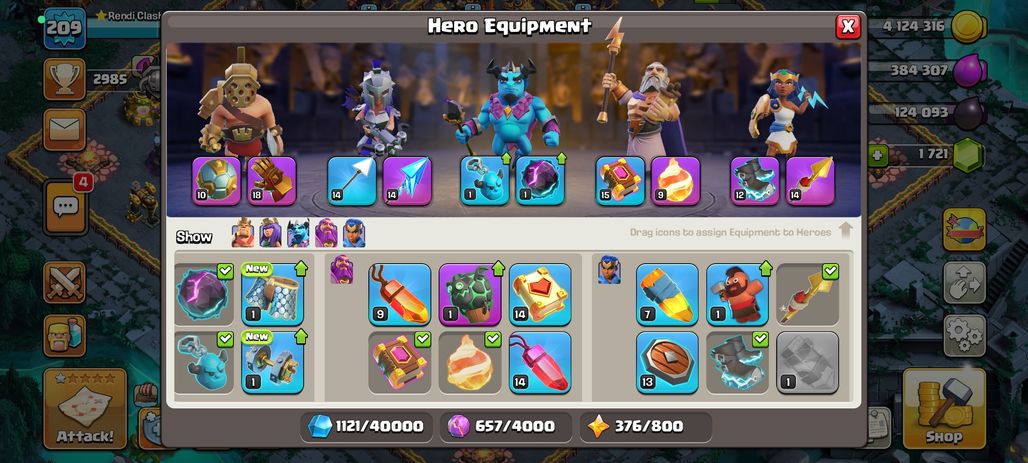The width and height of the screenshot is (1028, 463).
Task: Select the Royal Gem equipment level 13
Action: (667, 363)
